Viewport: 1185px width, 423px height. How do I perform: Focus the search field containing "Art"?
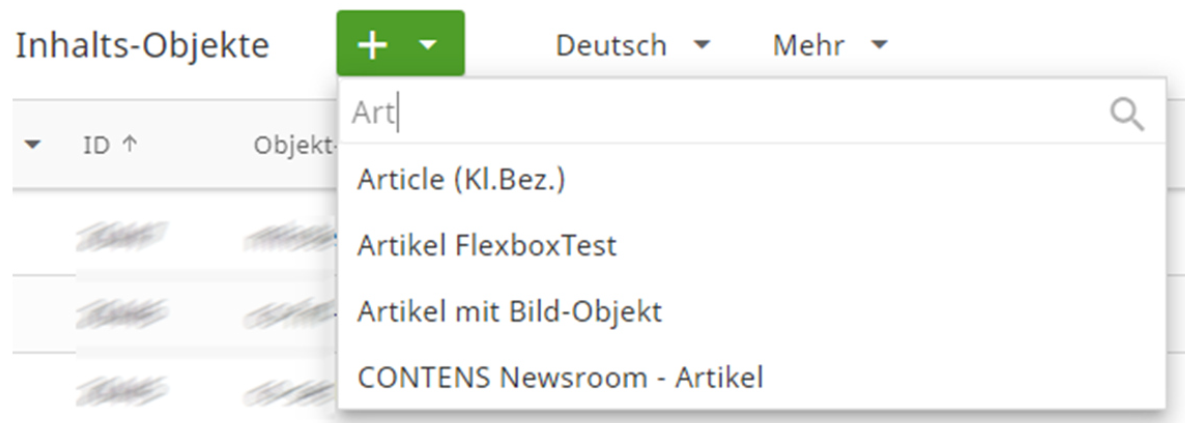720,115
